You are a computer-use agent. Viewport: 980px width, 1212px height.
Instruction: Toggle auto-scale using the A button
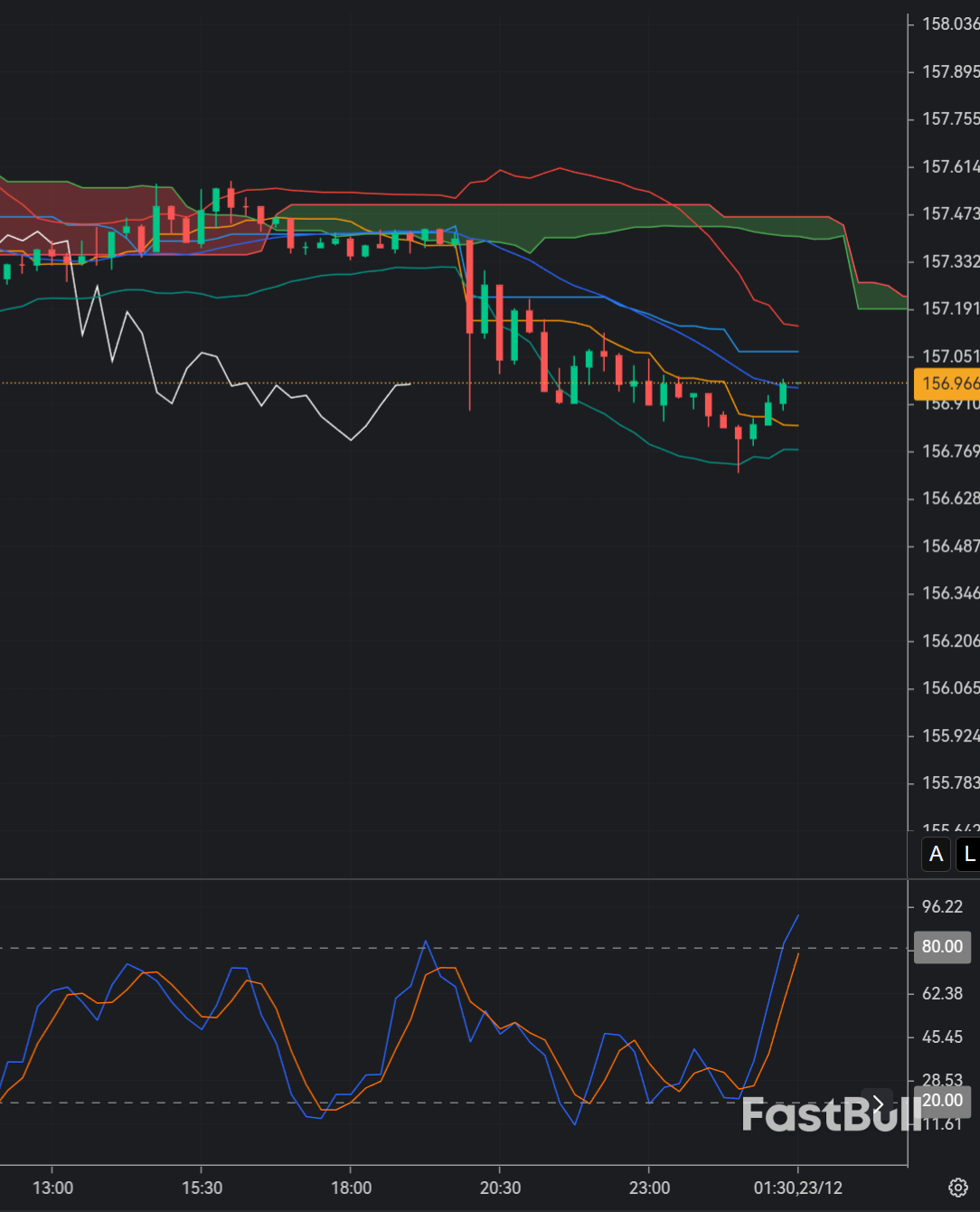pyautogui.click(x=936, y=854)
